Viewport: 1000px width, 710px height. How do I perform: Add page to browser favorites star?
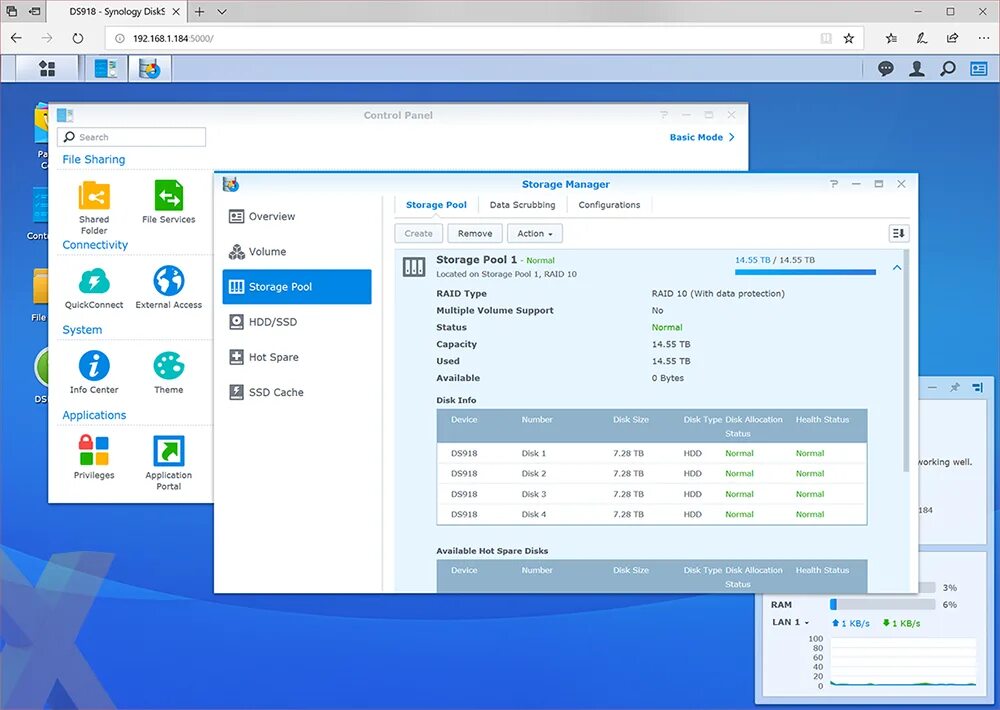point(849,38)
